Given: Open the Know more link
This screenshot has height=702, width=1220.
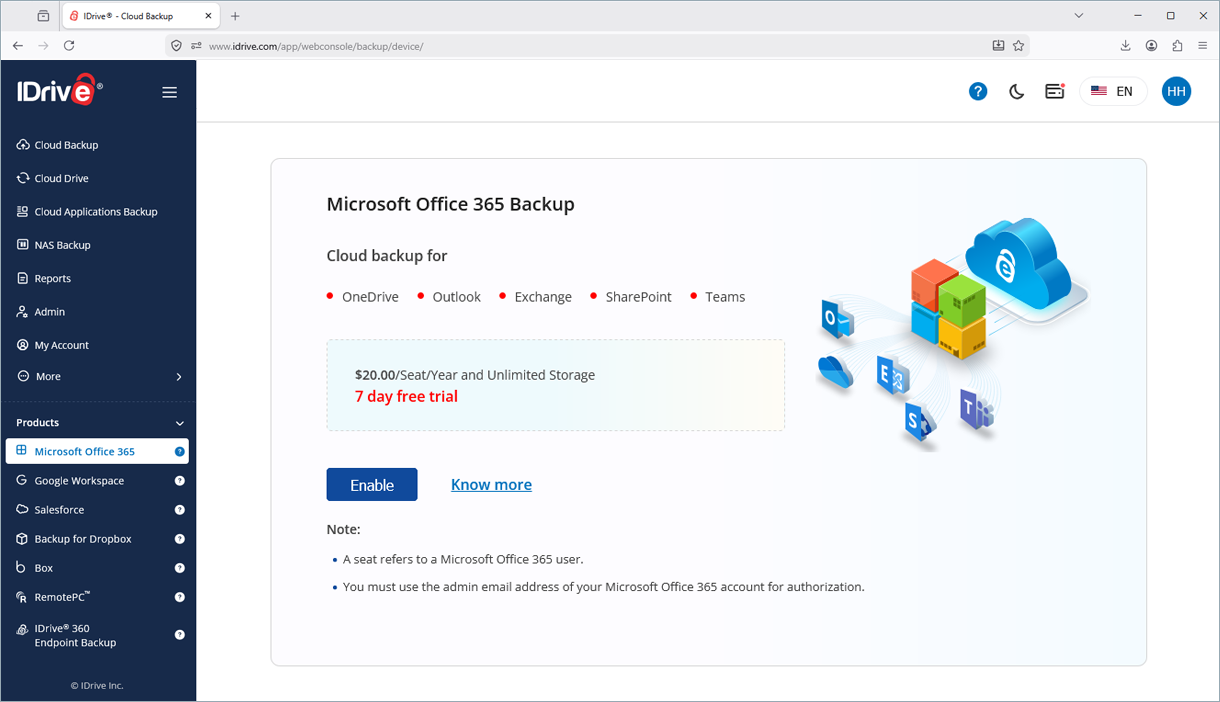Looking at the screenshot, I should click(x=491, y=485).
